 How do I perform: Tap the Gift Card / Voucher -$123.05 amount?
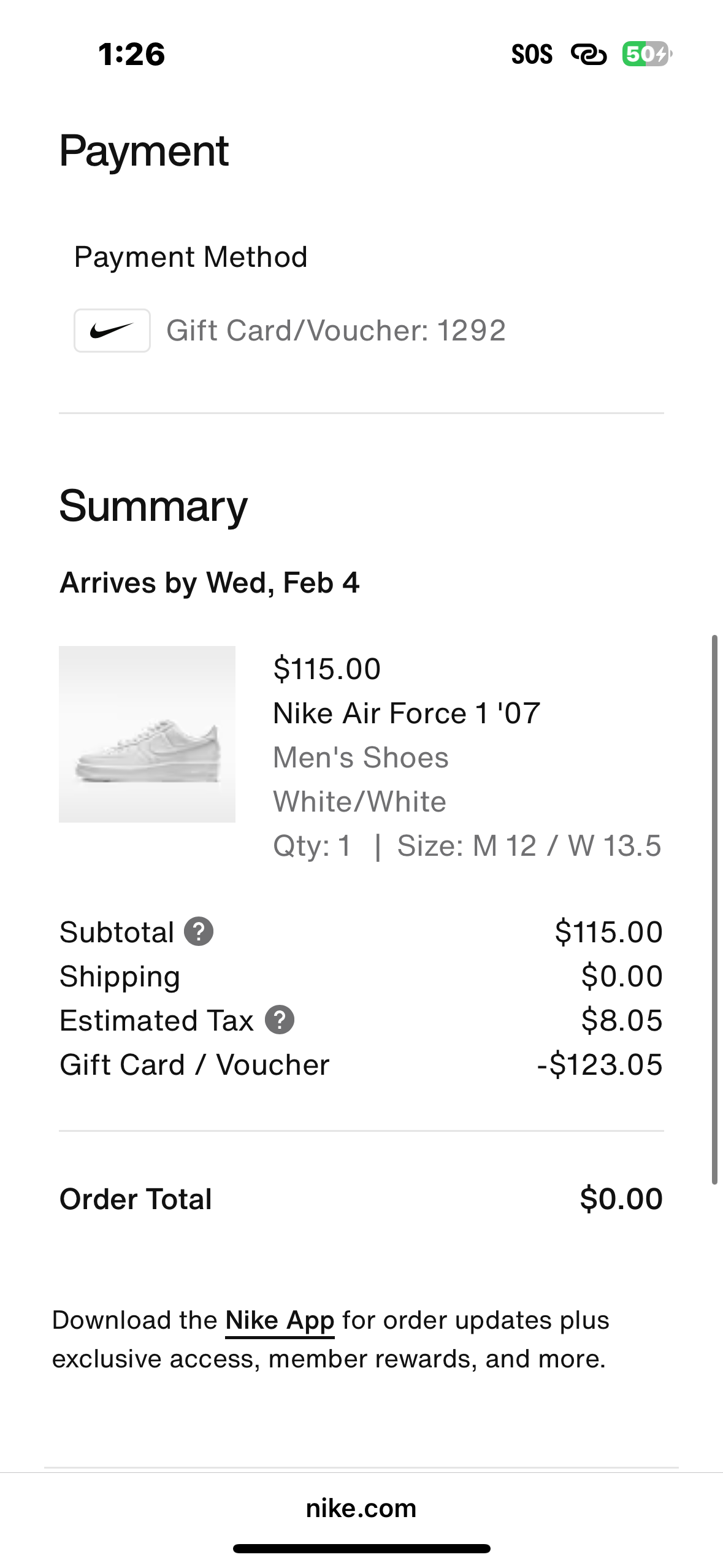tap(600, 1064)
